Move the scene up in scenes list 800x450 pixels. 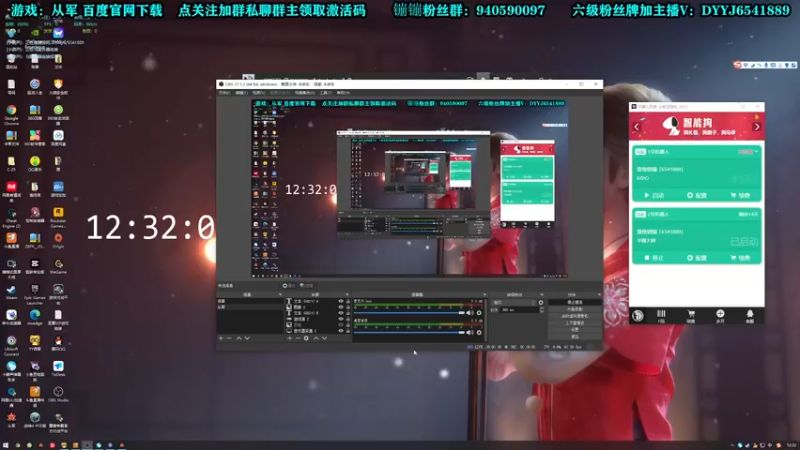point(238,338)
